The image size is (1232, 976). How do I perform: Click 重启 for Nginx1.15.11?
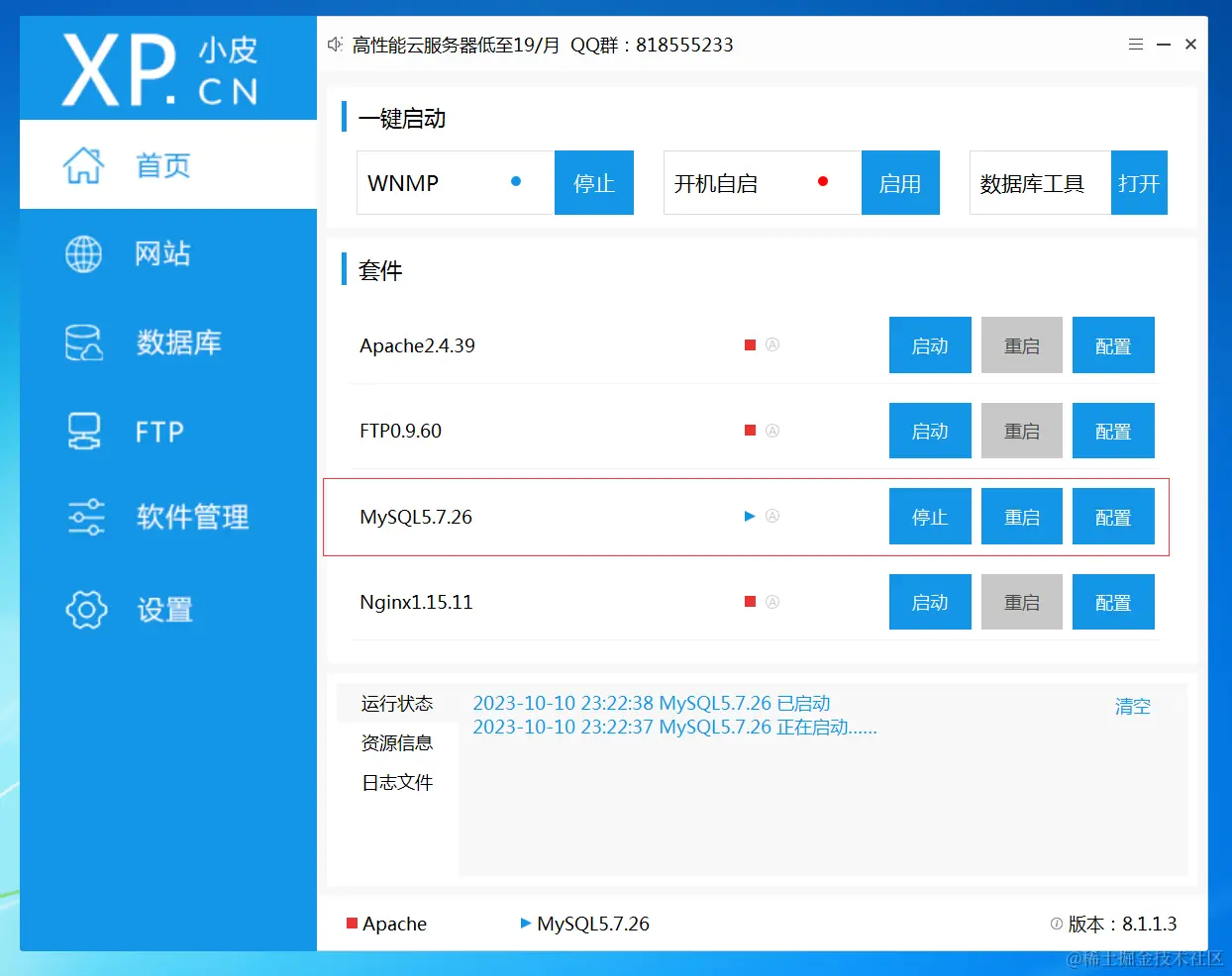click(x=1022, y=602)
